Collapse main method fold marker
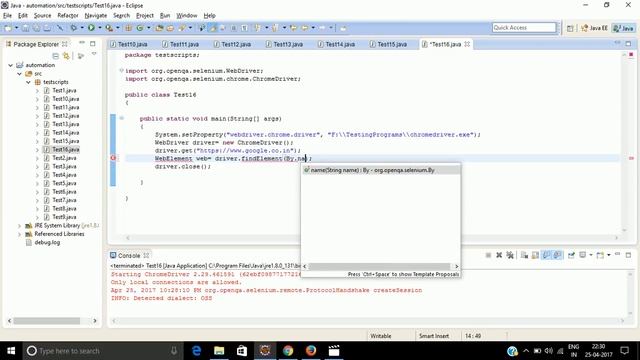 coord(122,118)
